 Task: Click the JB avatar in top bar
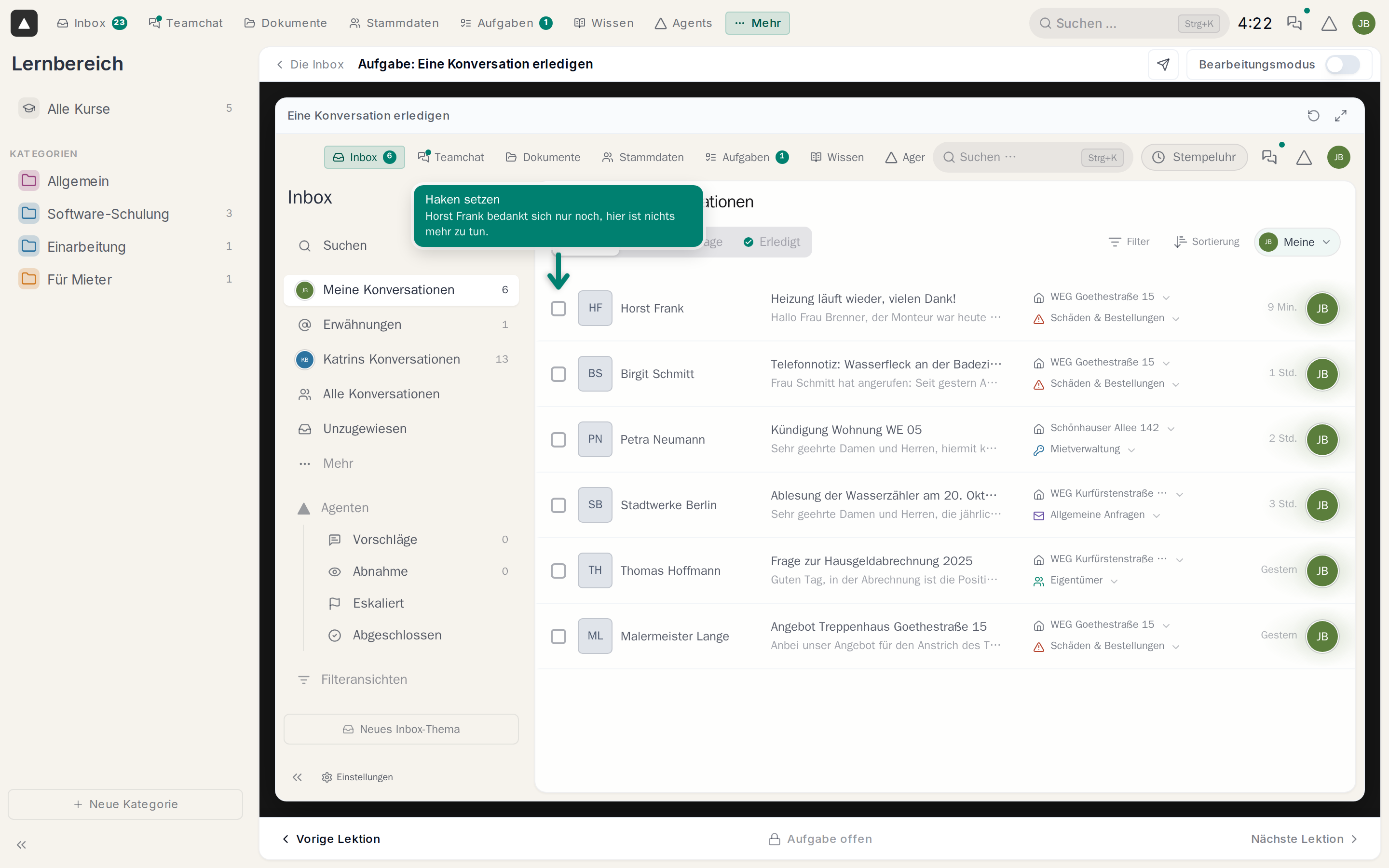[x=1364, y=23]
